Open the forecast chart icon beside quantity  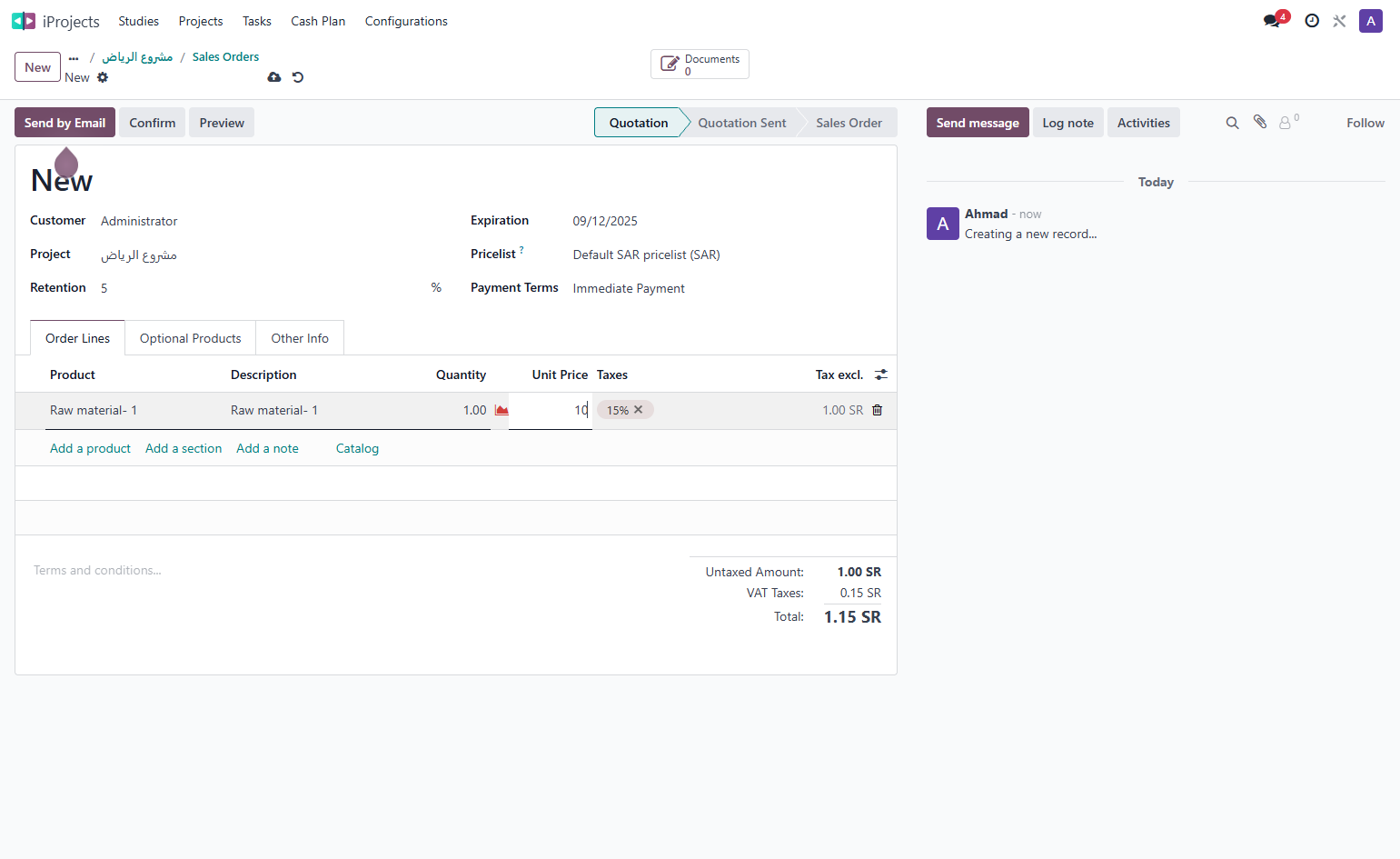pos(501,410)
